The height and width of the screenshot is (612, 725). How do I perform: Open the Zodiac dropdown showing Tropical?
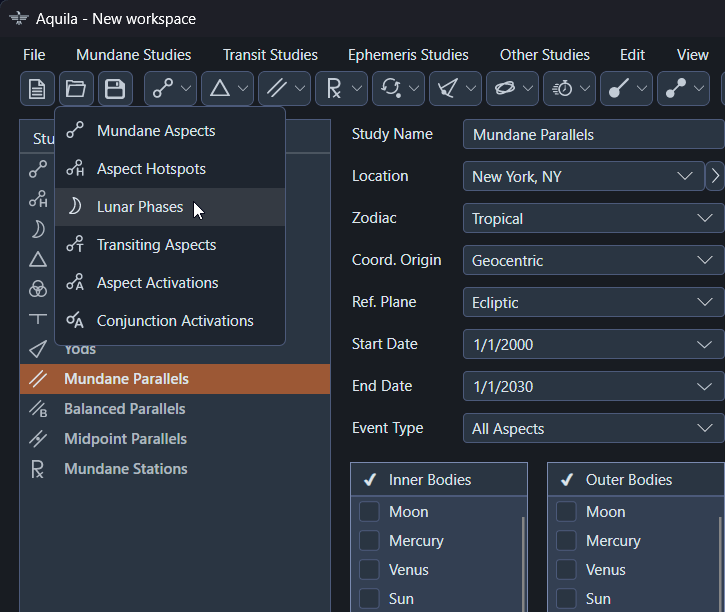tap(594, 218)
